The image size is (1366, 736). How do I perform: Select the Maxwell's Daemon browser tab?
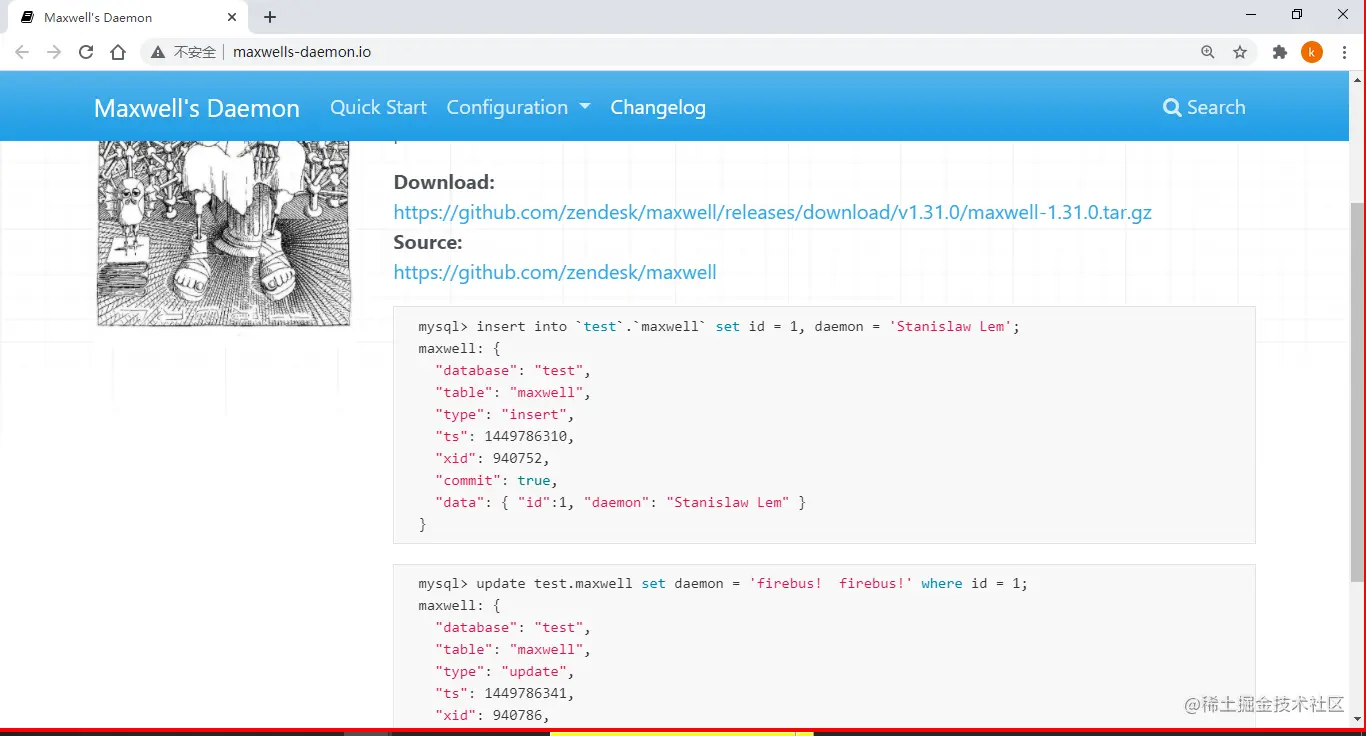127,17
